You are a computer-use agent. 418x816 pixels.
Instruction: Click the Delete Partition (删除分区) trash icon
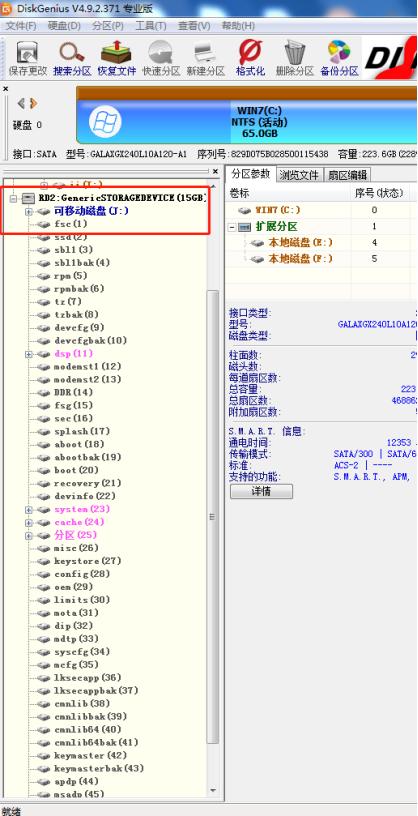point(295,58)
